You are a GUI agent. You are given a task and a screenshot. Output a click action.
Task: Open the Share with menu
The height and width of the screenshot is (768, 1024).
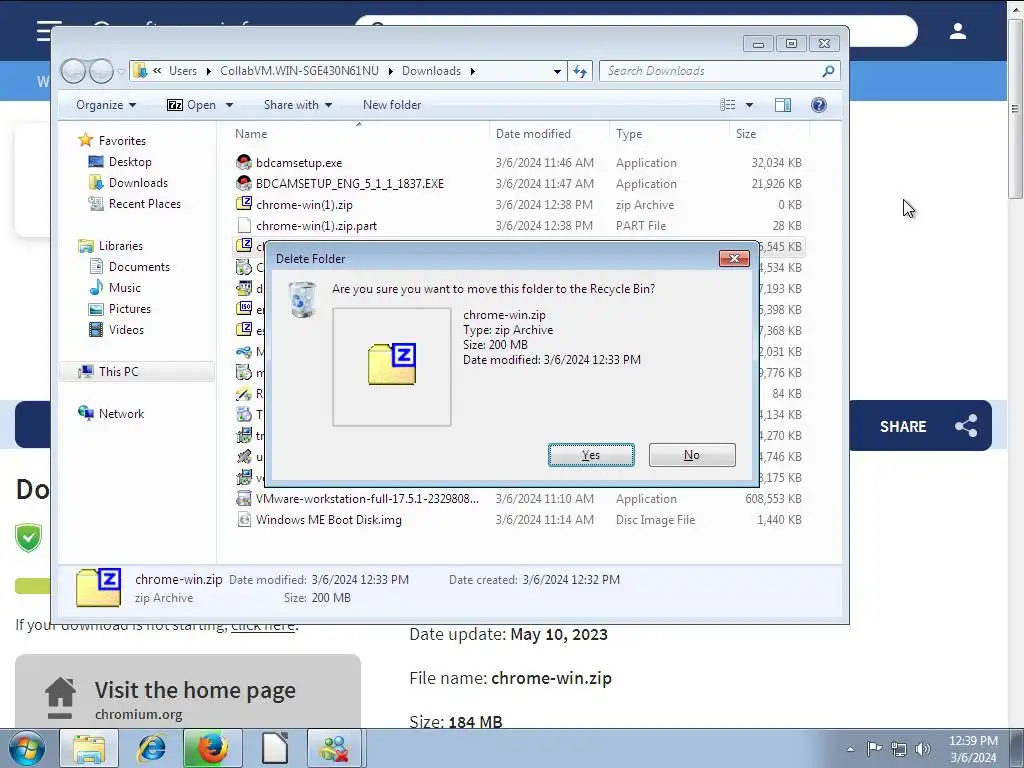pyautogui.click(x=298, y=105)
